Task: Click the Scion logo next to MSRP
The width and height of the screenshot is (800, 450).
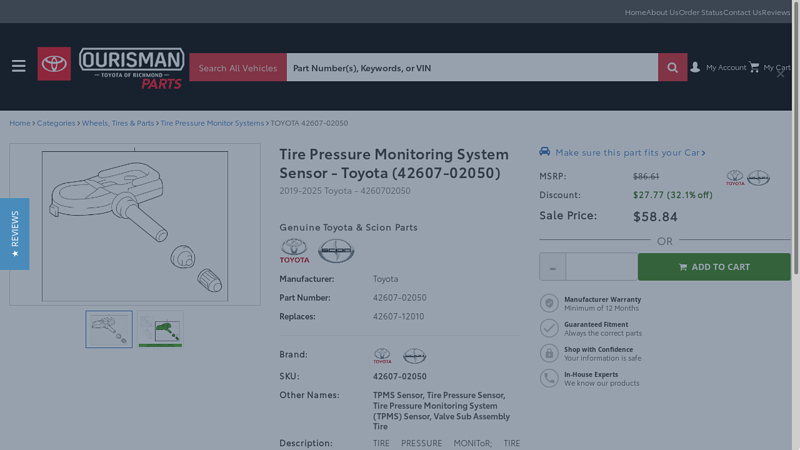Action: click(759, 178)
